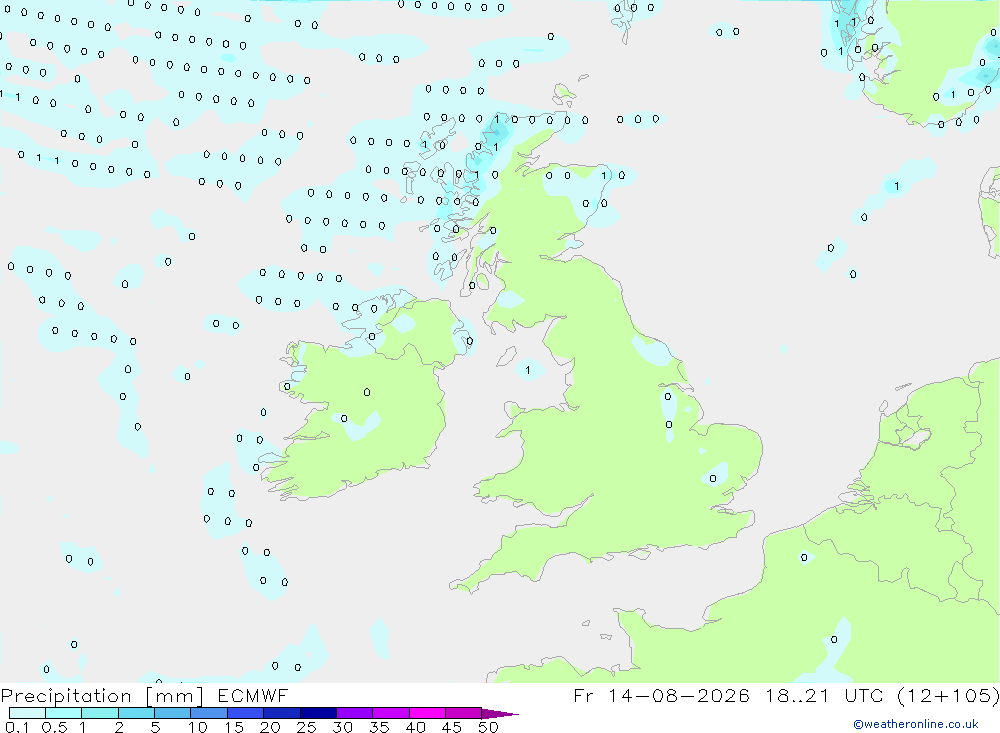Click legend swatch between 35 and 40
This screenshot has width=1000, height=733.
point(390,713)
